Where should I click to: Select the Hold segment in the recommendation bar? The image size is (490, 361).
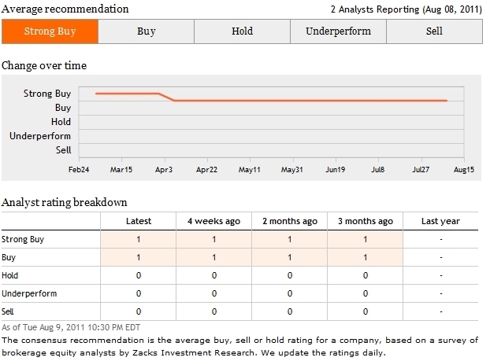[x=242, y=31]
